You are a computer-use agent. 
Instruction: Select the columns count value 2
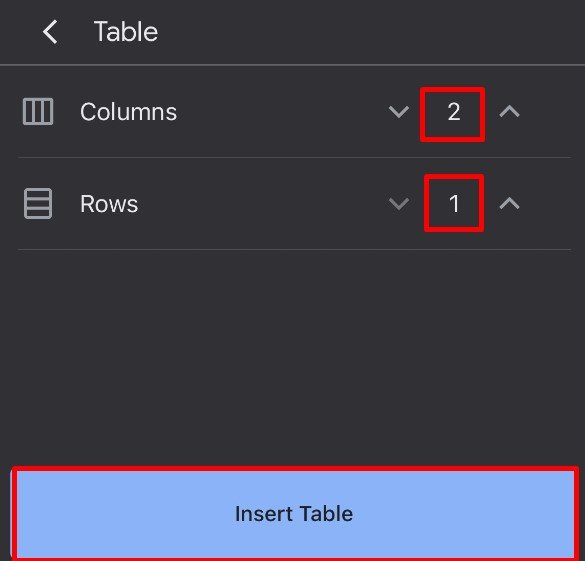[x=453, y=112]
